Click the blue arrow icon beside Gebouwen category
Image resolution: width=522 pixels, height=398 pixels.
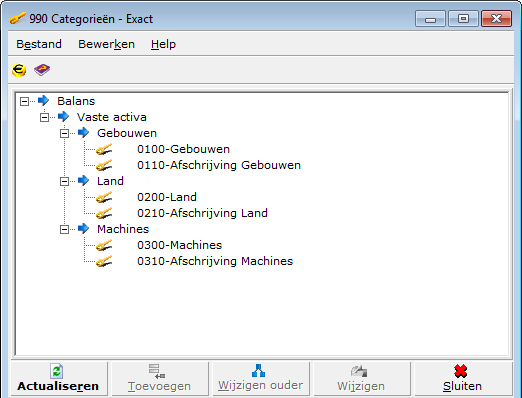pos(83,133)
